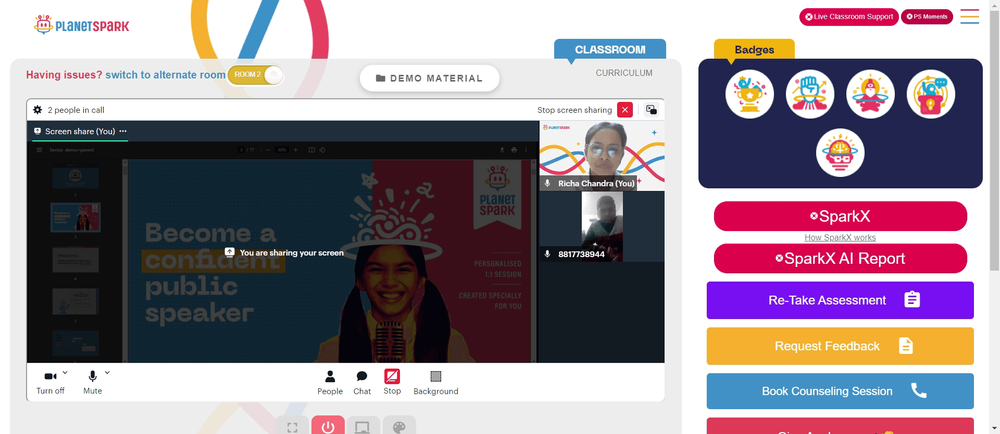Image resolution: width=1000 pixels, height=434 pixels.
Task: Open SparkX AI Report
Action: tap(840, 258)
